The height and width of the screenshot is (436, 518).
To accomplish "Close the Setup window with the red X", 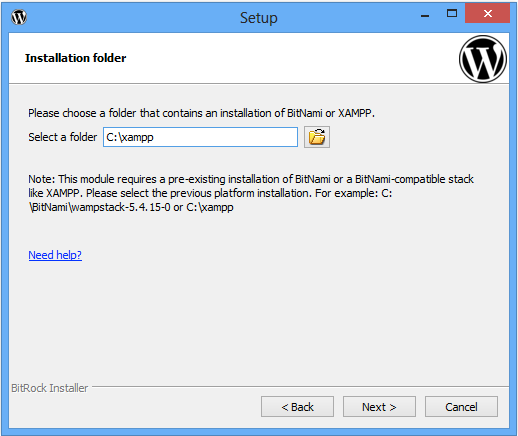I will [x=487, y=13].
